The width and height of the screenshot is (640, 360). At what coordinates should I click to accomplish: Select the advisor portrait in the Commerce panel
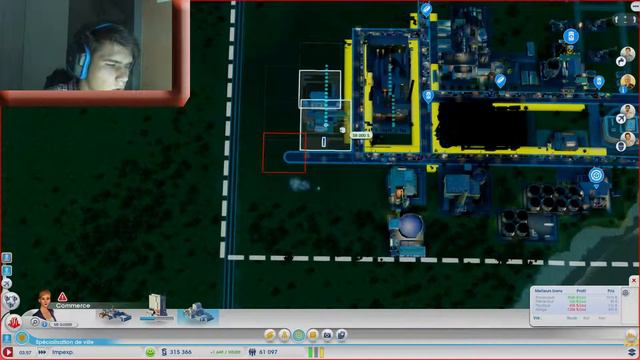pyautogui.click(x=45, y=305)
